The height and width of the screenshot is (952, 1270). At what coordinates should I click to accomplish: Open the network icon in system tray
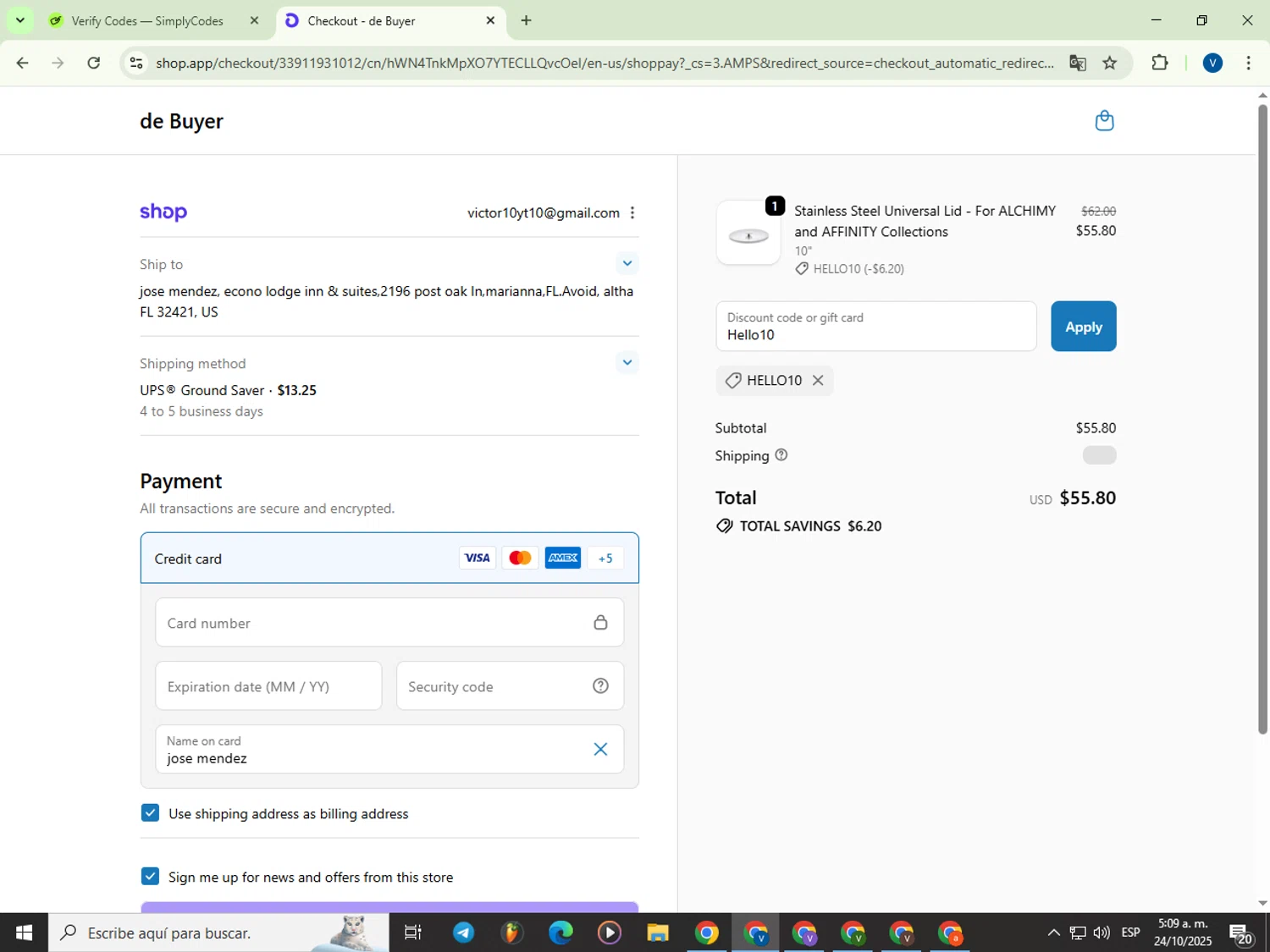[x=1077, y=933]
